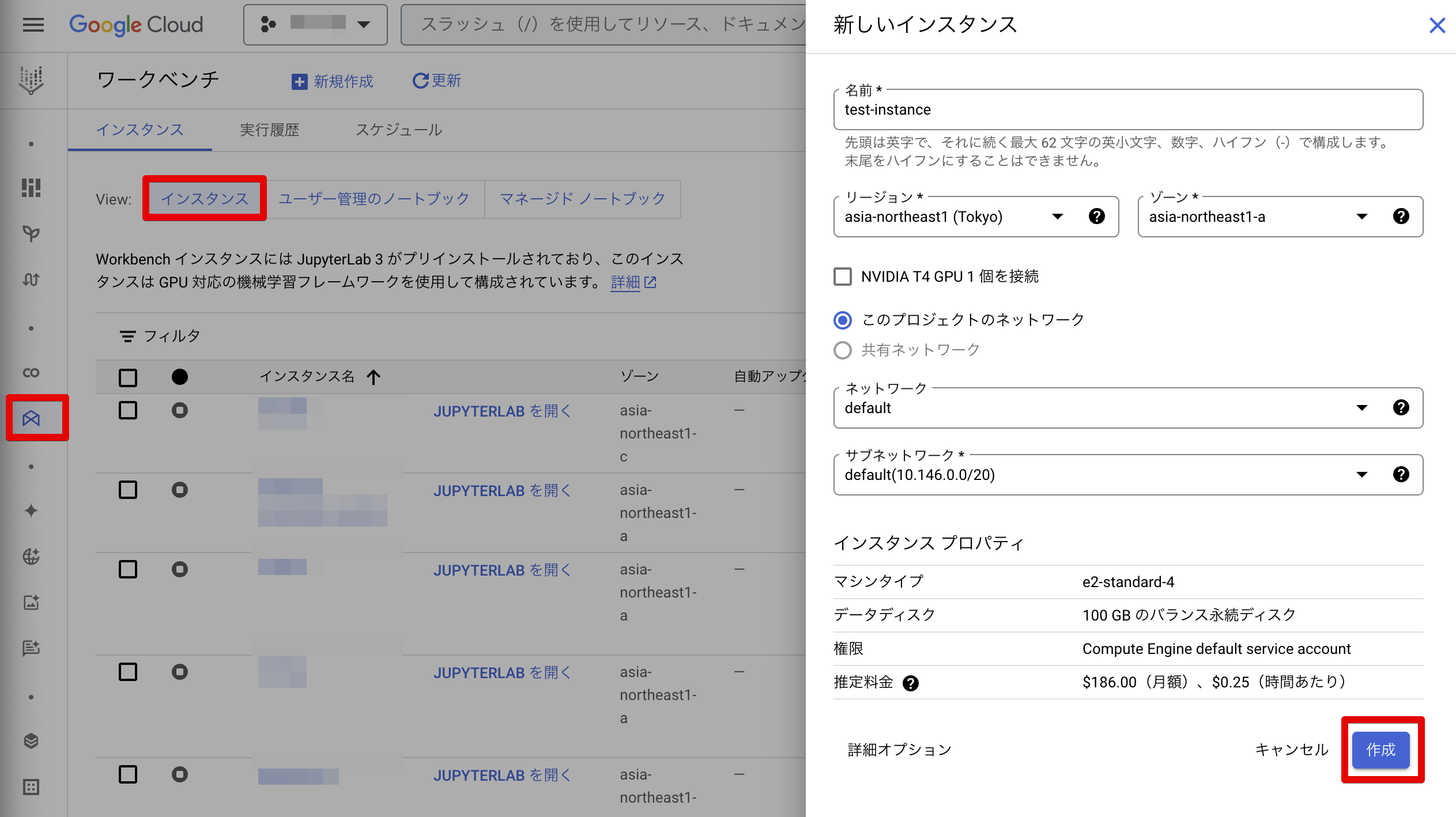Check the select-all checkbox in table header
The height and width of the screenshot is (817, 1456).
pos(128,377)
